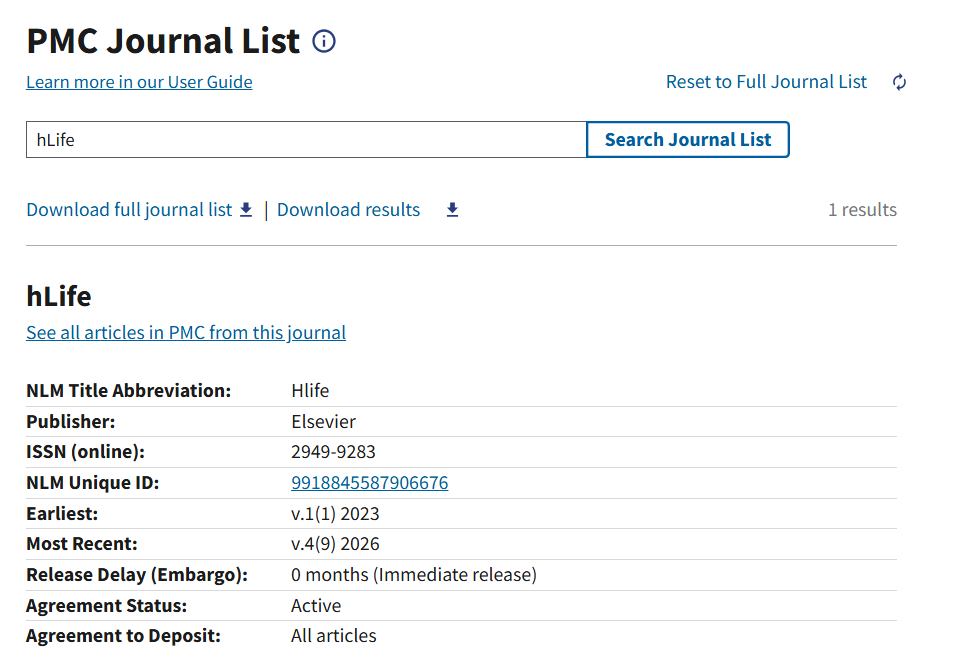The width and height of the screenshot is (975, 672).
Task: Click the 'NLM Title Abbreviation:' label
Action: (129, 391)
